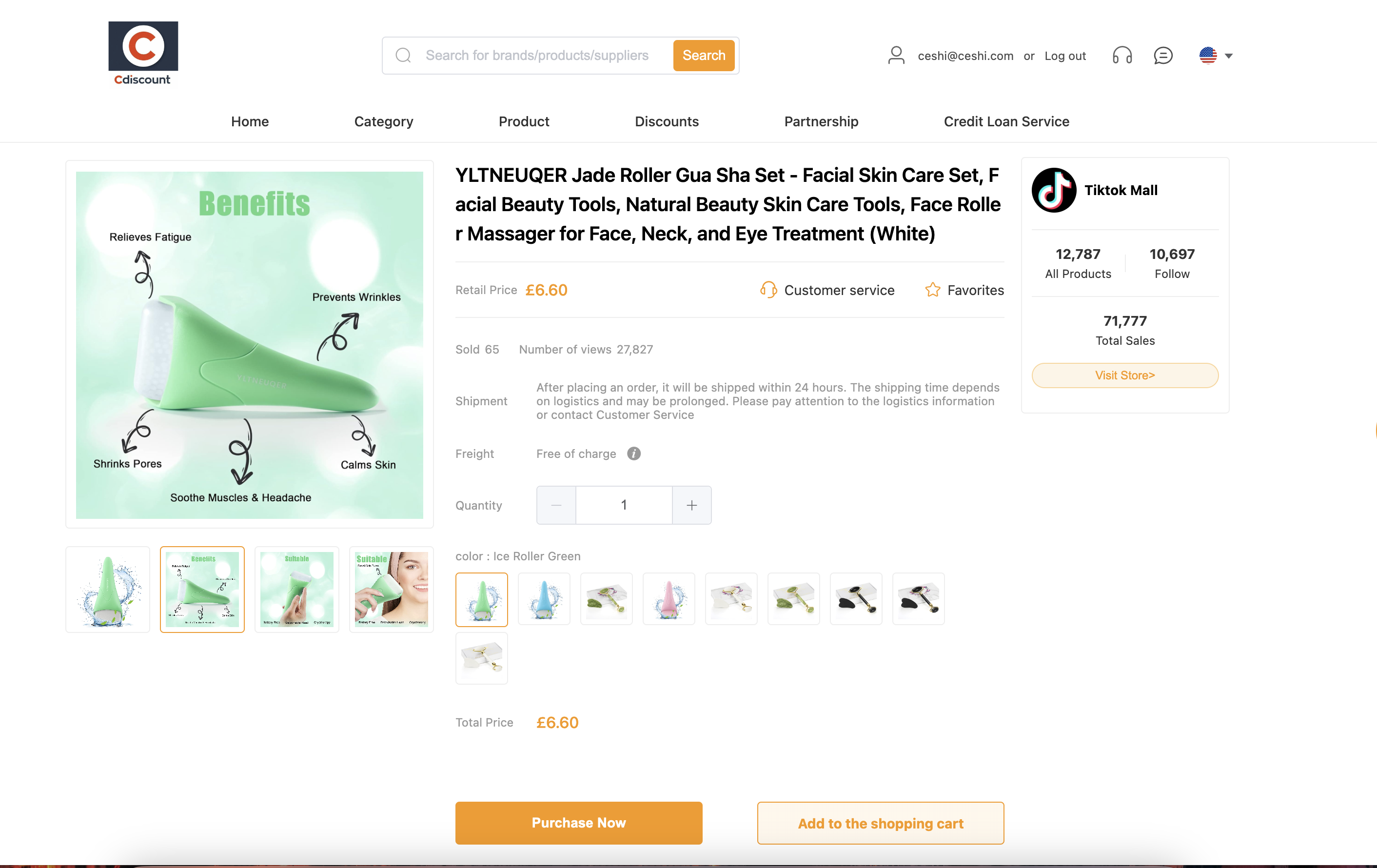1377x868 pixels.
Task: Click the user account profile icon
Action: pos(896,56)
